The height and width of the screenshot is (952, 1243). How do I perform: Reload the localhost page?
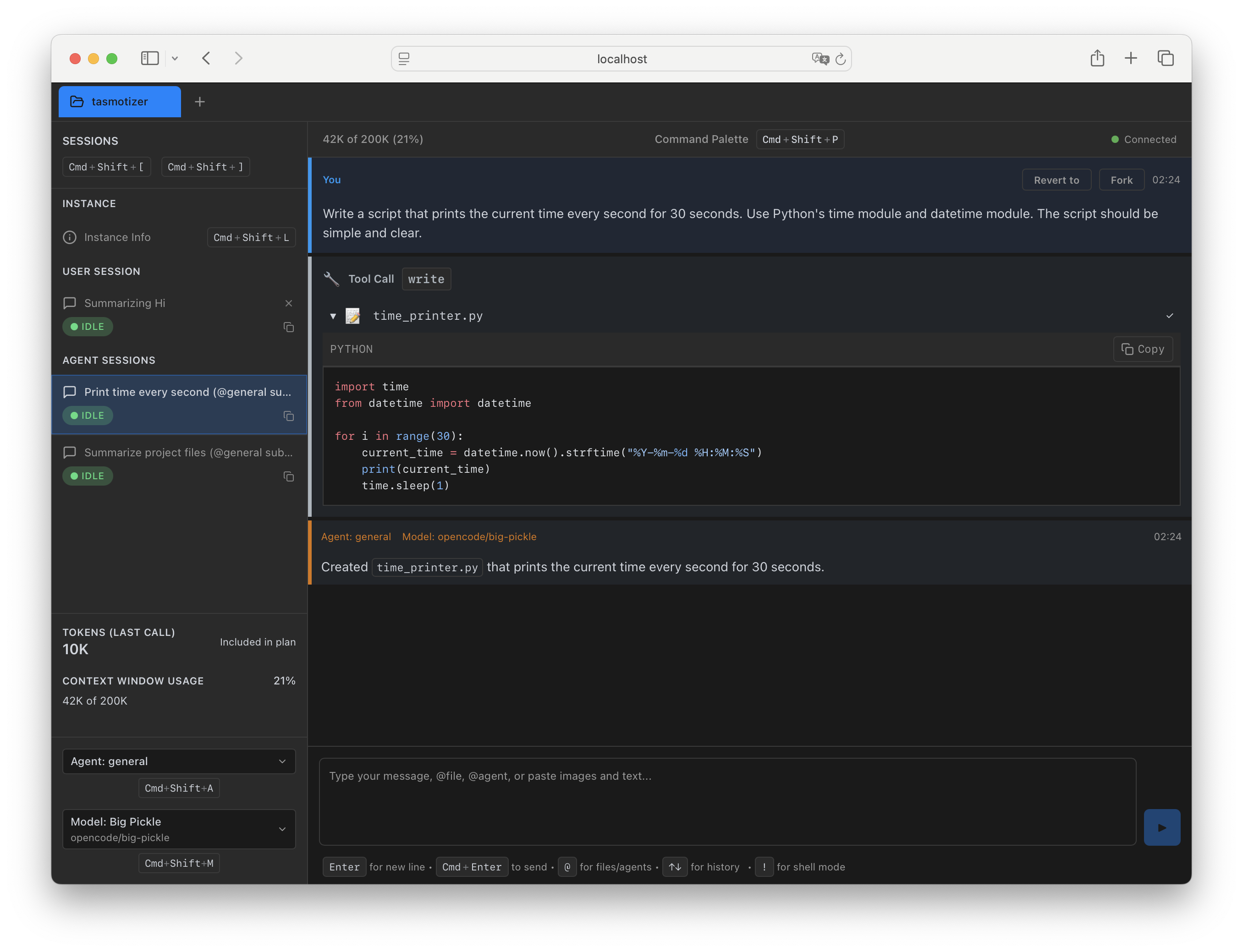point(841,59)
